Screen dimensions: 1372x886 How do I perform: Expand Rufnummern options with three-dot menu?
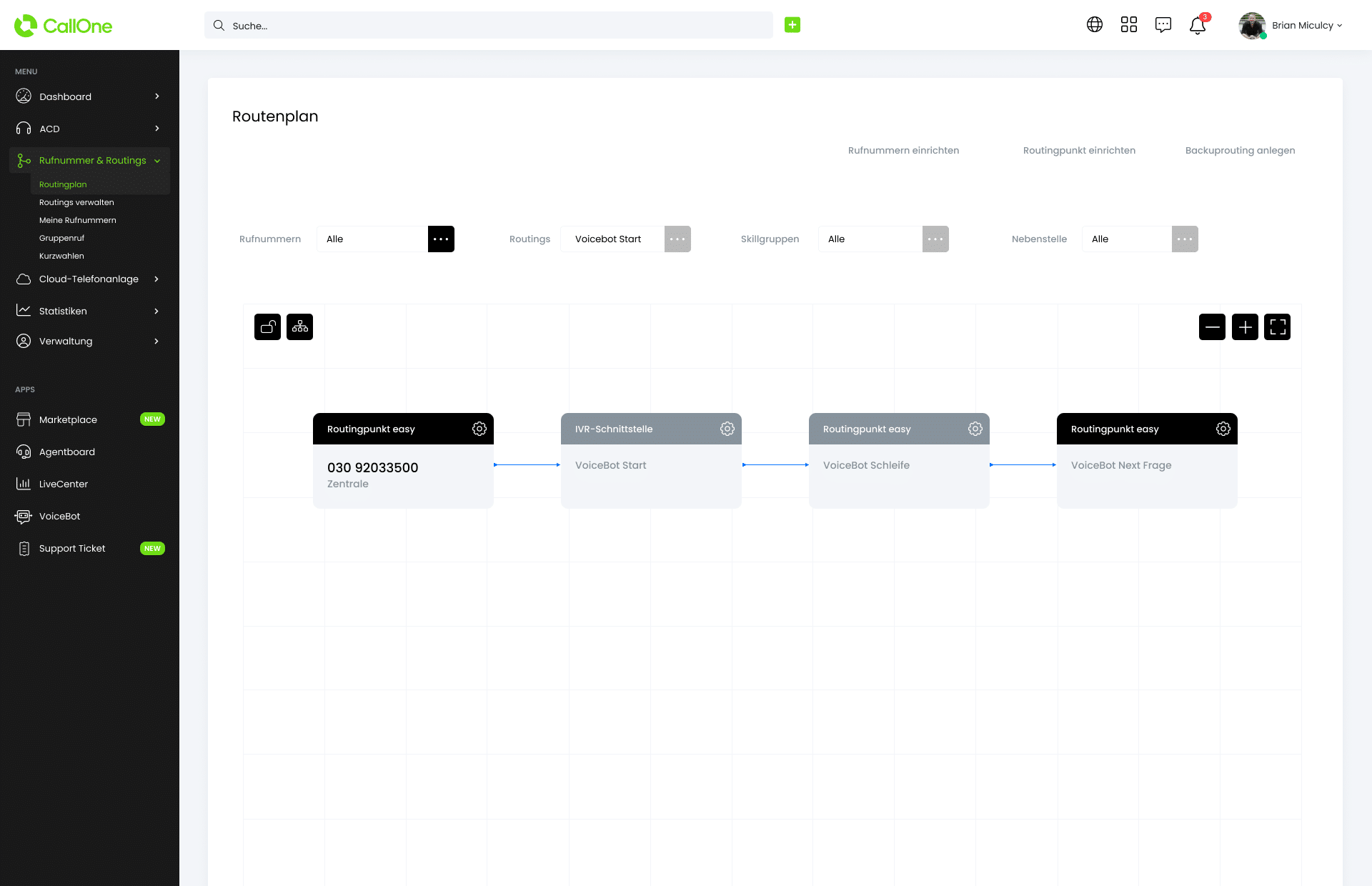pos(440,239)
